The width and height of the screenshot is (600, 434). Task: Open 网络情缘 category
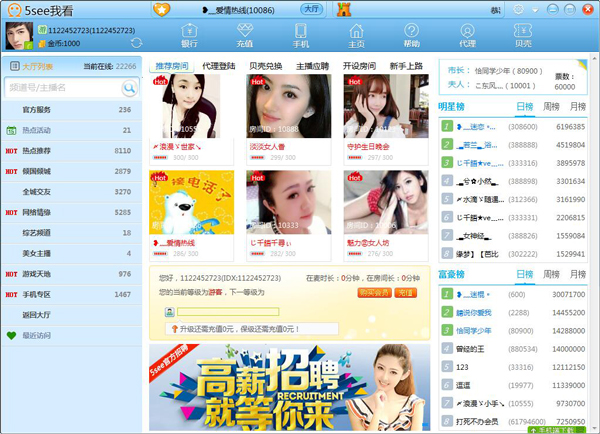[72, 212]
